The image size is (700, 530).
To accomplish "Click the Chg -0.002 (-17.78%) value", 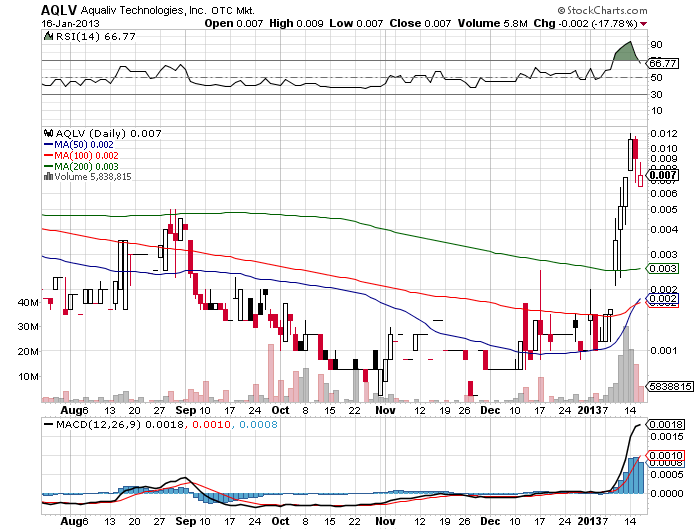I will pos(585,23).
